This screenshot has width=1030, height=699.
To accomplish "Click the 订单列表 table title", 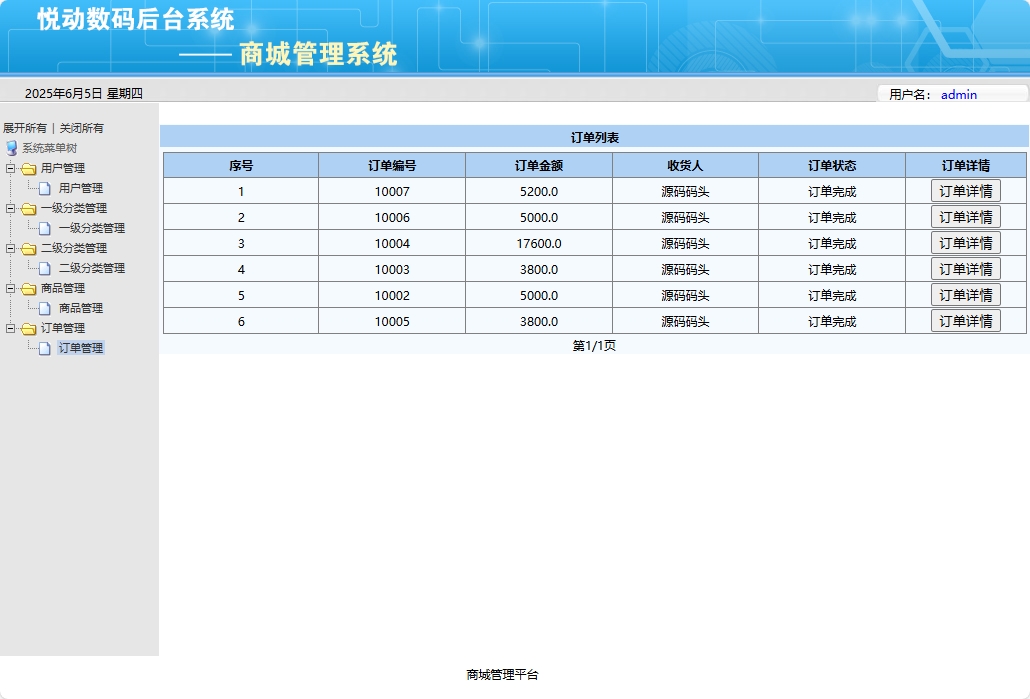I will tap(594, 137).
